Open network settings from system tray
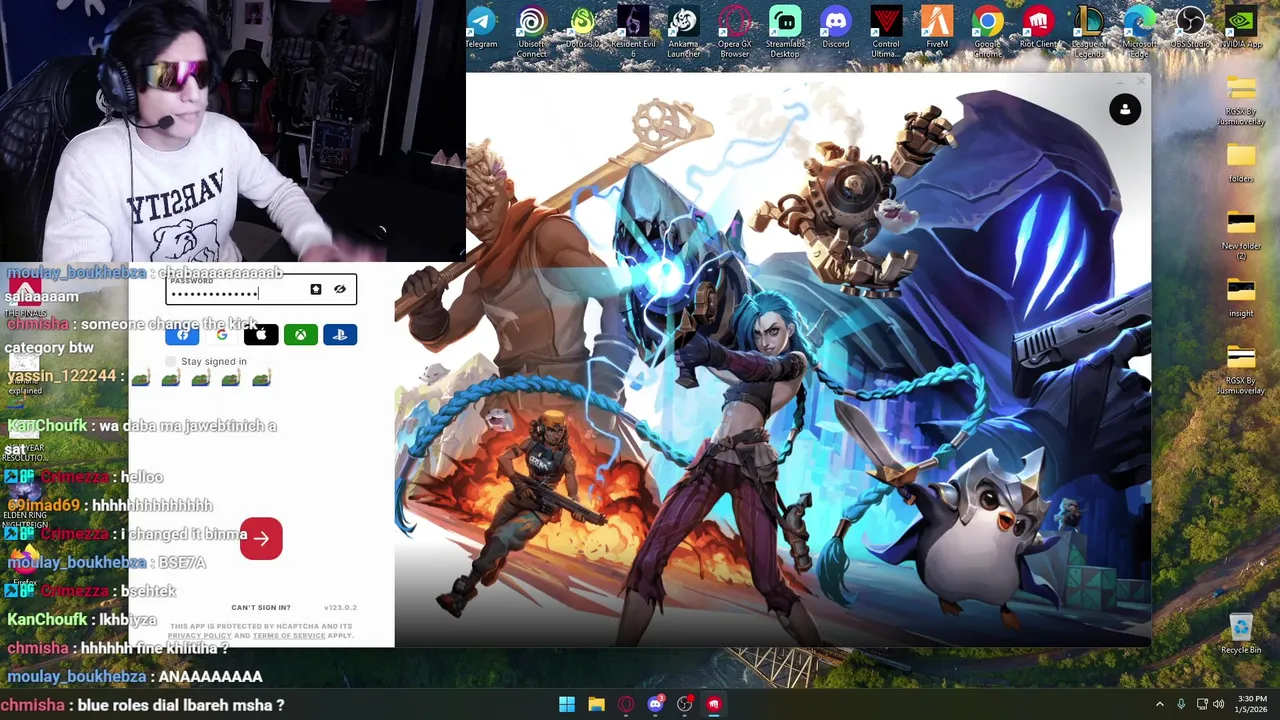Image resolution: width=1280 pixels, height=720 pixels. coord(1202,704)
